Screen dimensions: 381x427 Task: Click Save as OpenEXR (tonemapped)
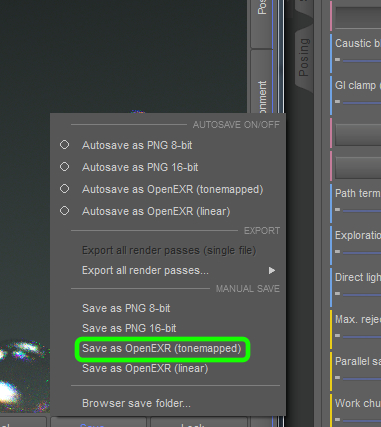click(x=162, y=349)
